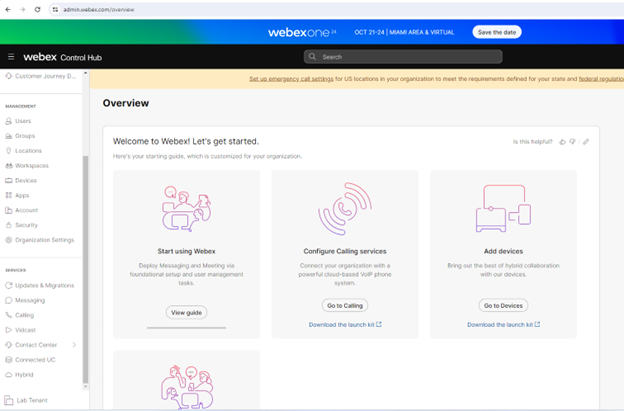Click the Updates & Migrations icon
This screenshot has width=624, height=411.
pos(8,285)
